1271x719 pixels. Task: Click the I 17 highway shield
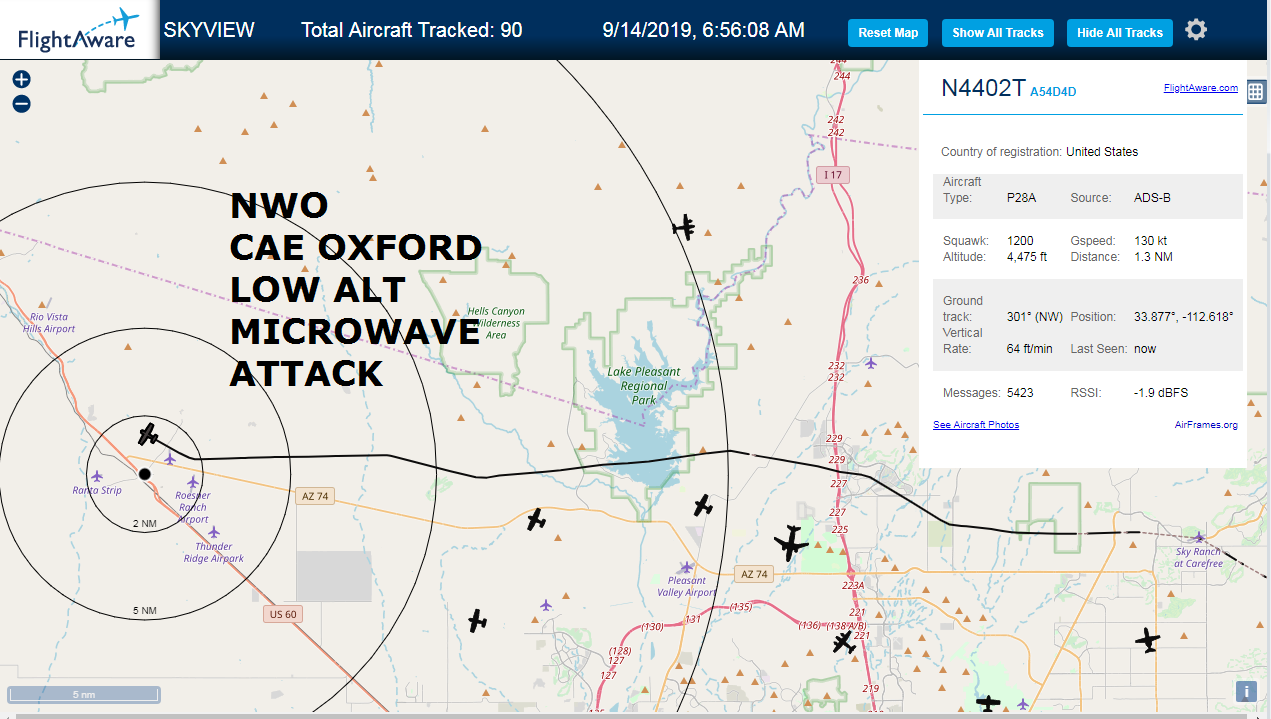(x=832, y=175)
